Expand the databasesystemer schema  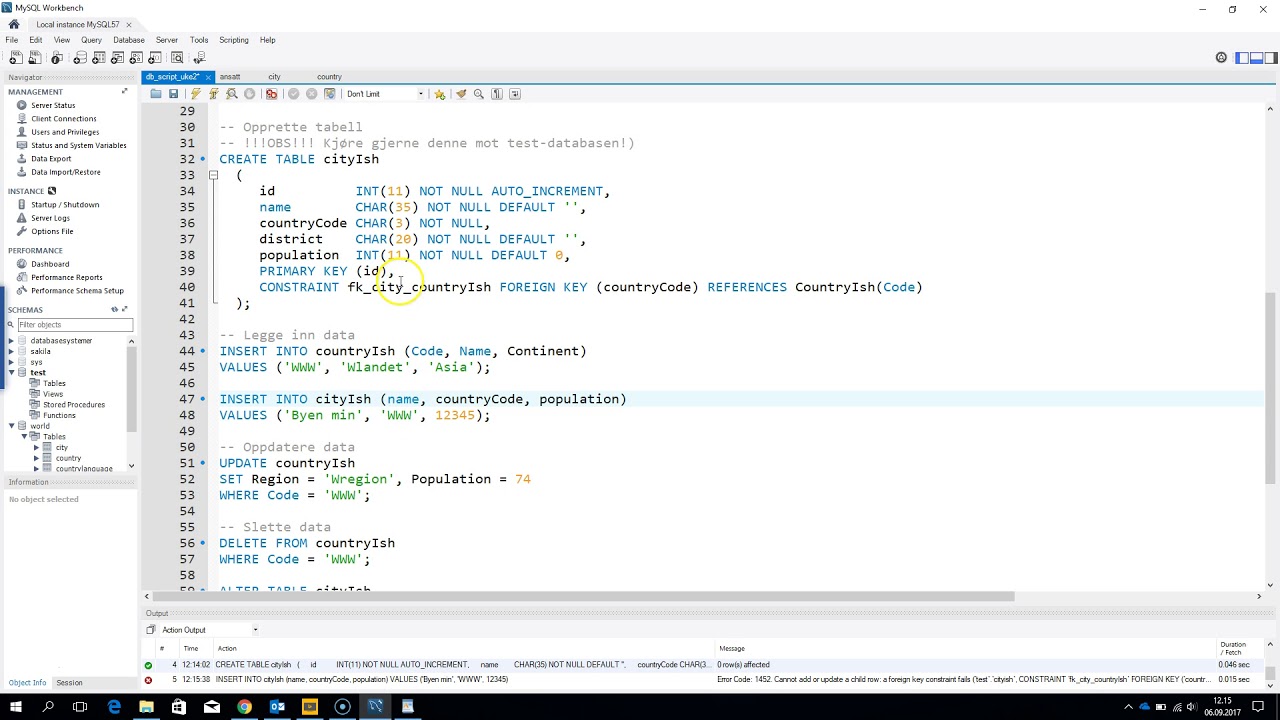click(11, 341)
